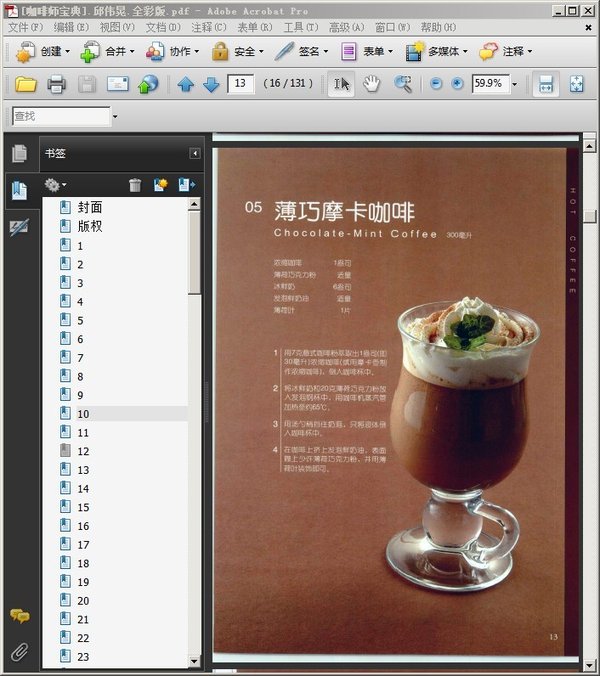Toggle scrolling fit-width page mode

[x=546, y=84]
